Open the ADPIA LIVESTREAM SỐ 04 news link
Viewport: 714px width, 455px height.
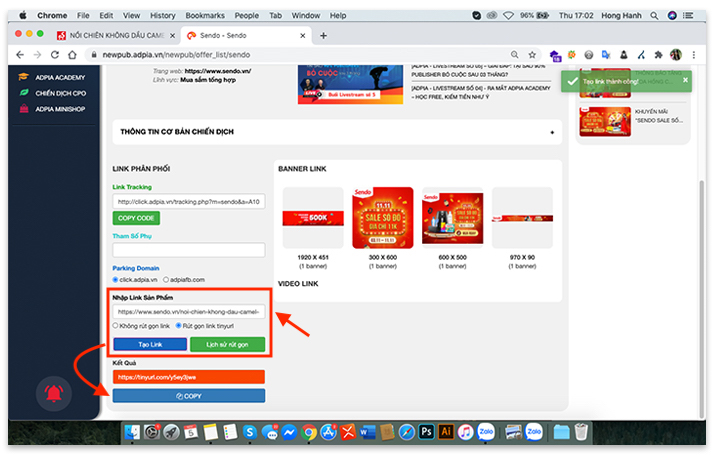coord(481,92)
